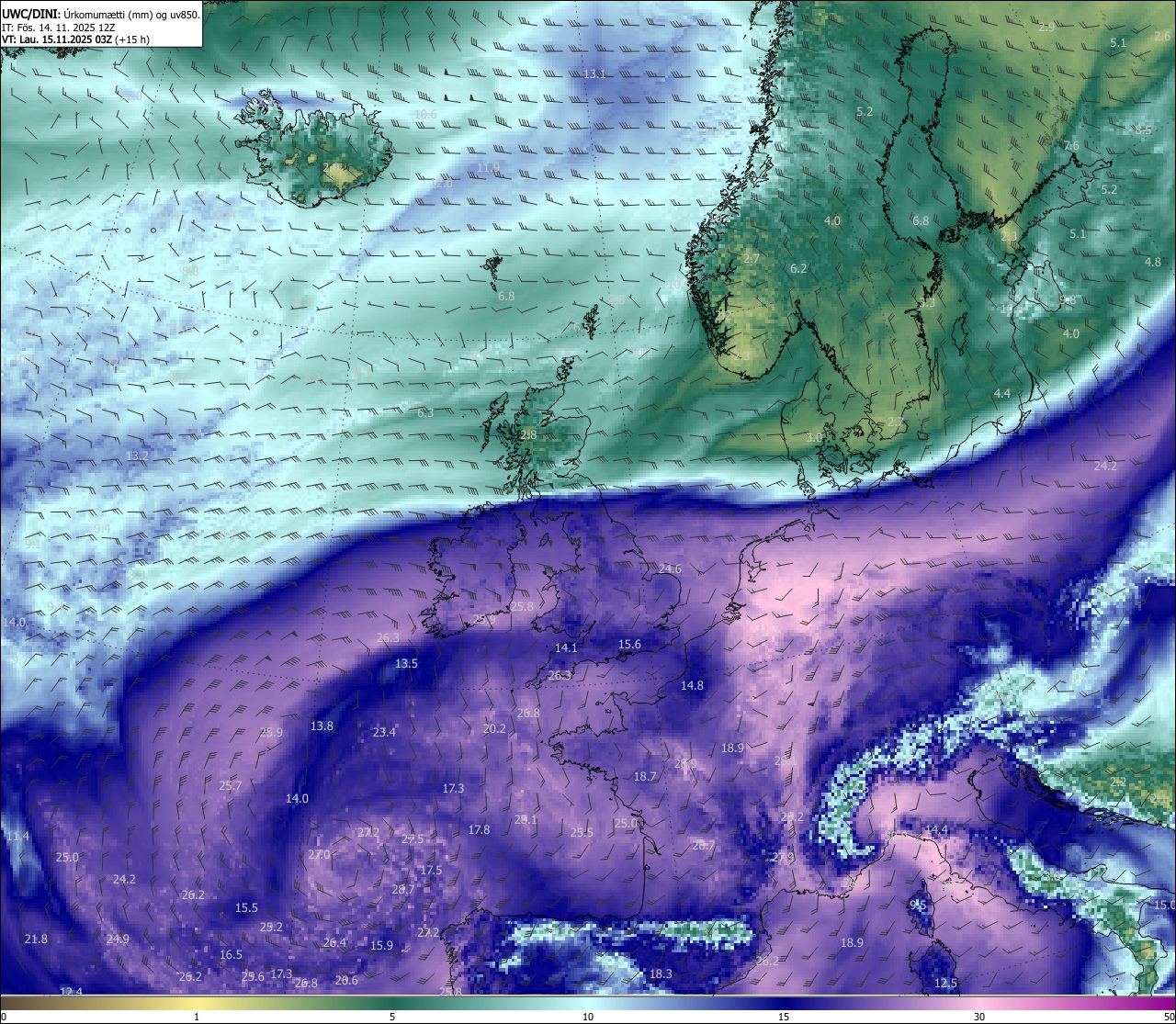1176x1024 pixels.
Task: Click the value 15.6 over southern England
Action: [x=629, y=645]
